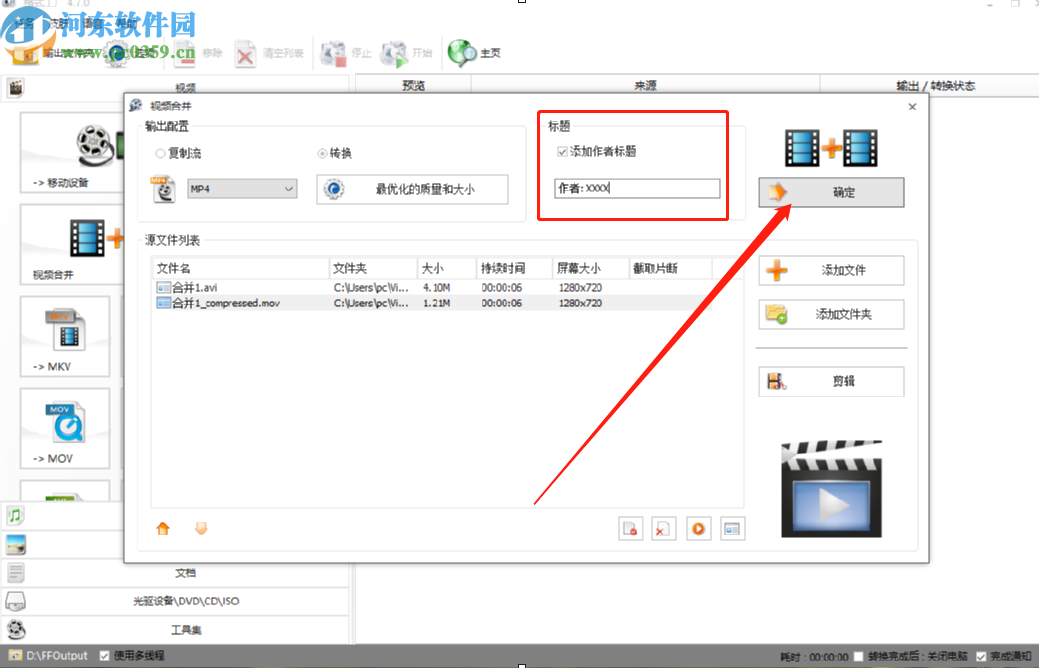Click the 添加文件 button
Viewport: 1039px width, 668px height.
[831, 270]
